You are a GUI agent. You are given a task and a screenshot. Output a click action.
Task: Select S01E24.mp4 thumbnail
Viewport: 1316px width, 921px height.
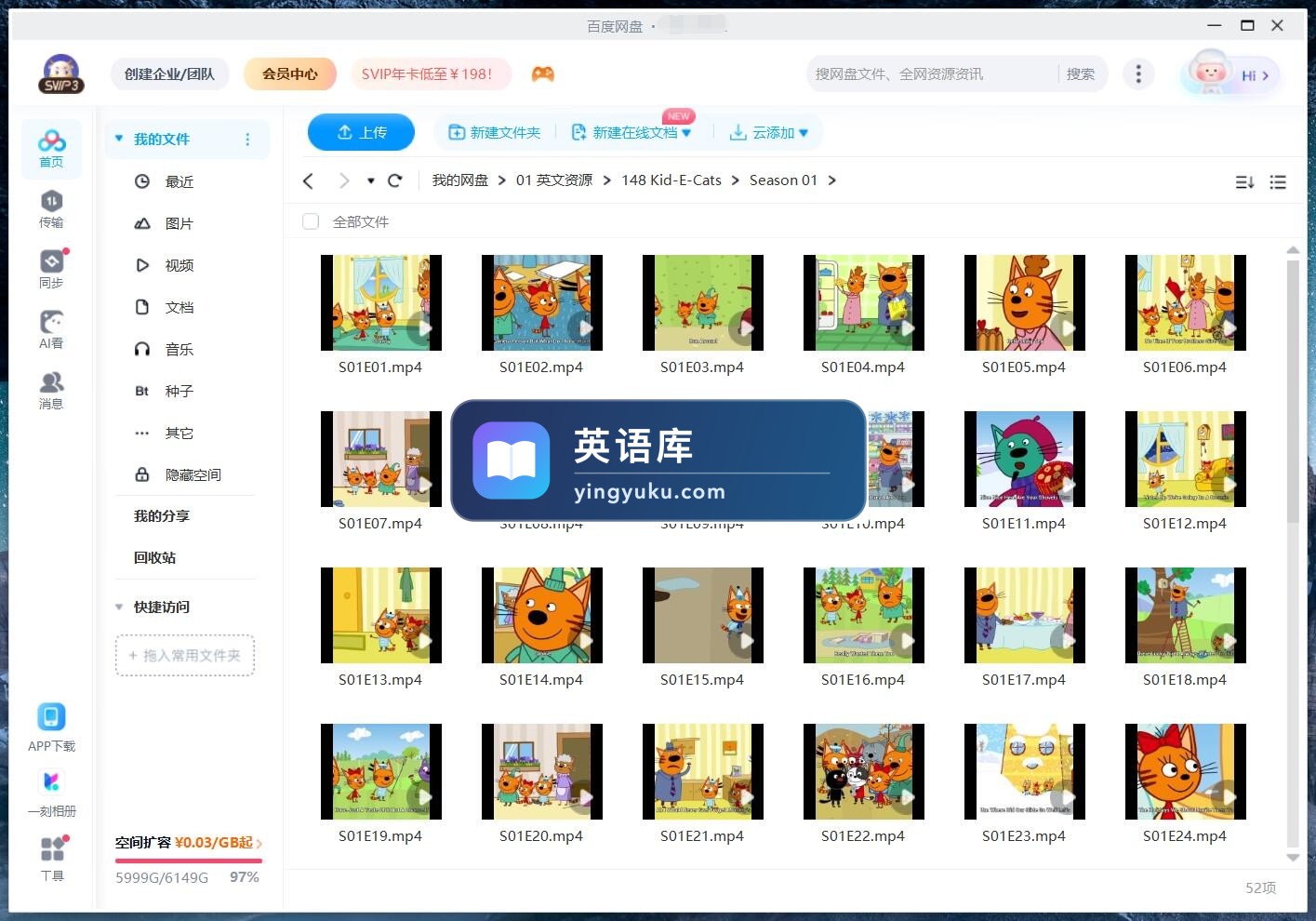tap(1186, 771)
